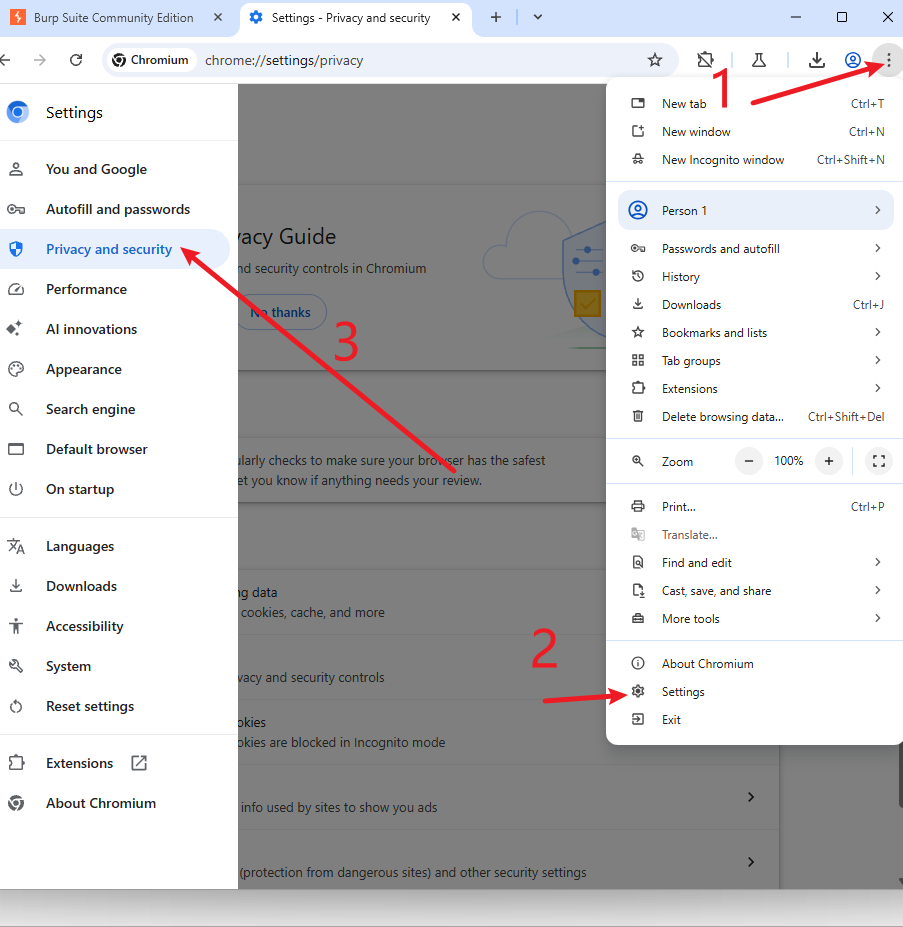Click the profile avatar icon in toolbar

click(852, 60)
